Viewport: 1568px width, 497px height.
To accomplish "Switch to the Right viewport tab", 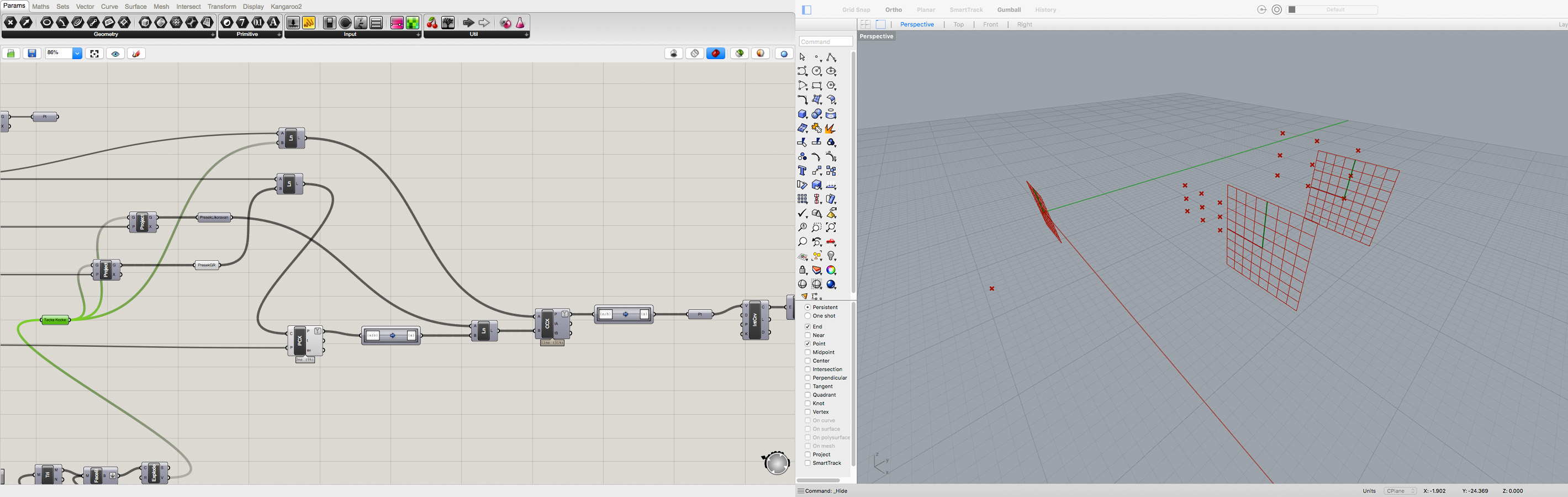I will click(1025, 24).
